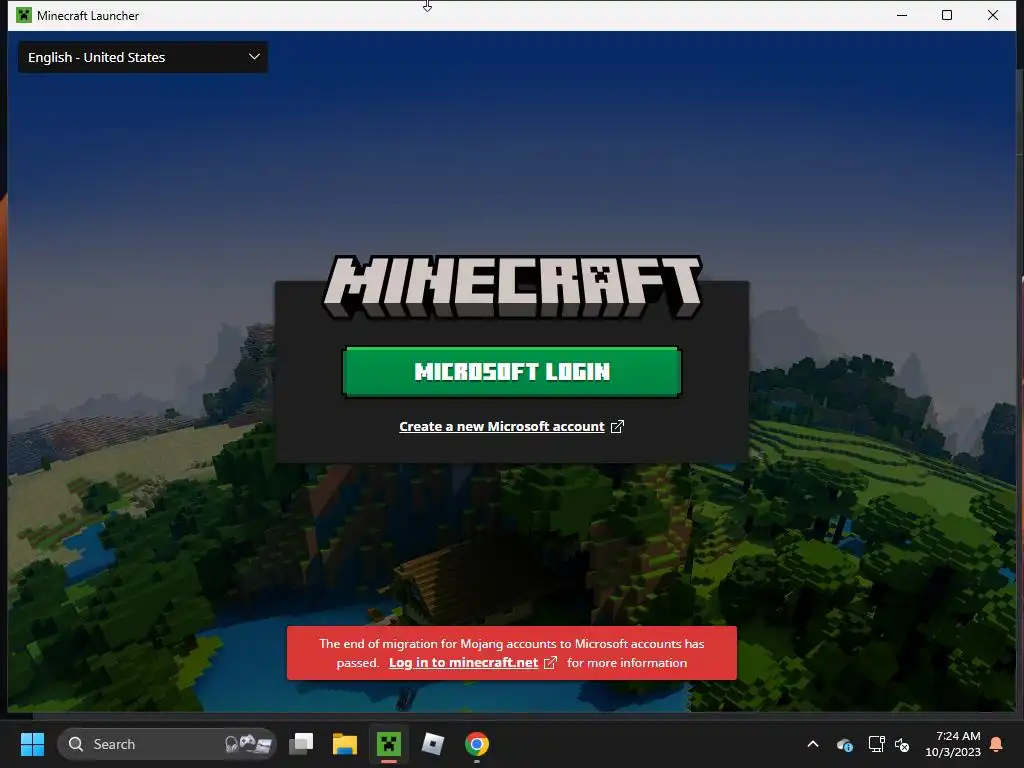
Task: Launch Google Chrome from the taskbar
Action: (477, 744)
